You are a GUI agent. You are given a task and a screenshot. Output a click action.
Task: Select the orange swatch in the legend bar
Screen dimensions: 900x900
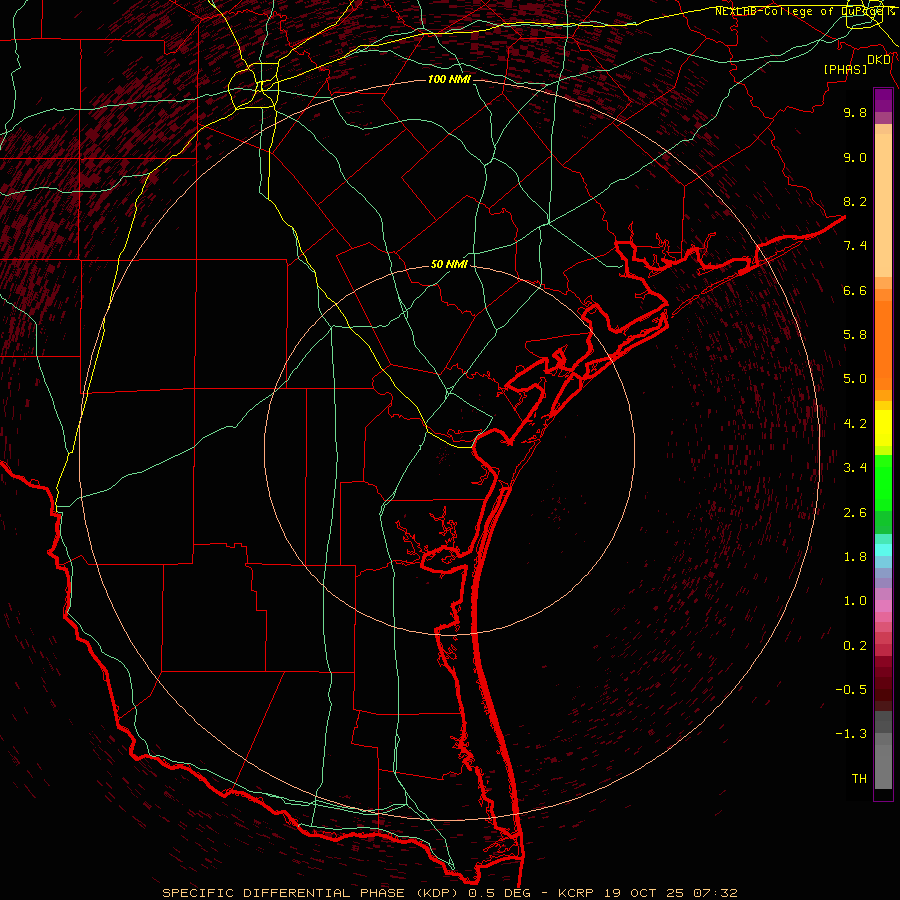(x=883, y=346)
